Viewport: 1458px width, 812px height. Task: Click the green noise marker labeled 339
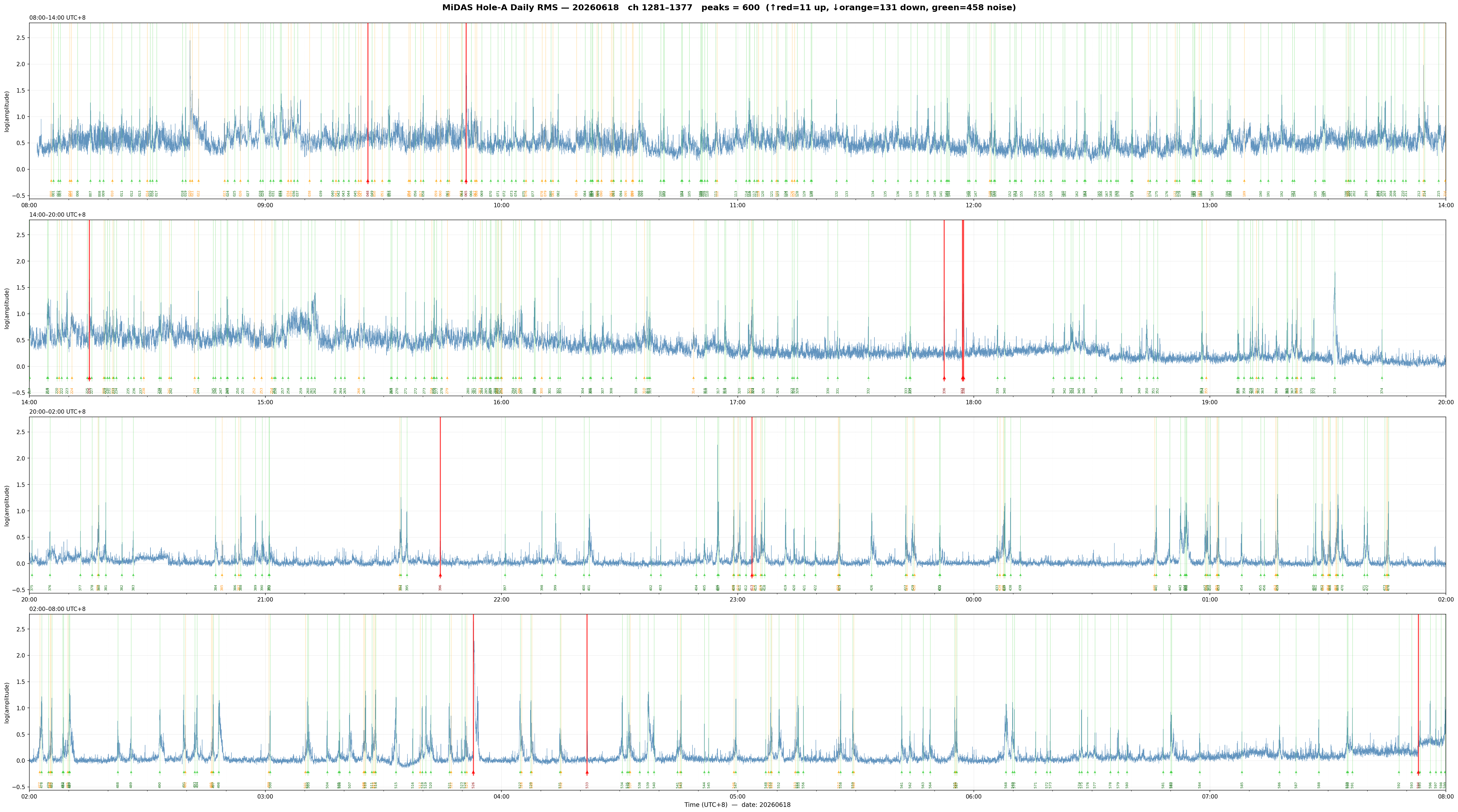pyautogui.click(x=998, y=378)
